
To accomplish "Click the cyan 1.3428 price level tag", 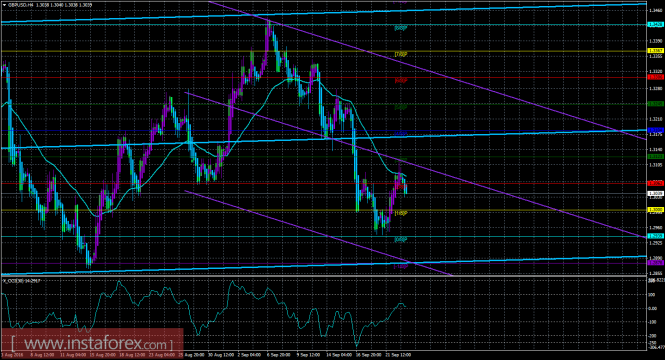I will coord(656,25).
